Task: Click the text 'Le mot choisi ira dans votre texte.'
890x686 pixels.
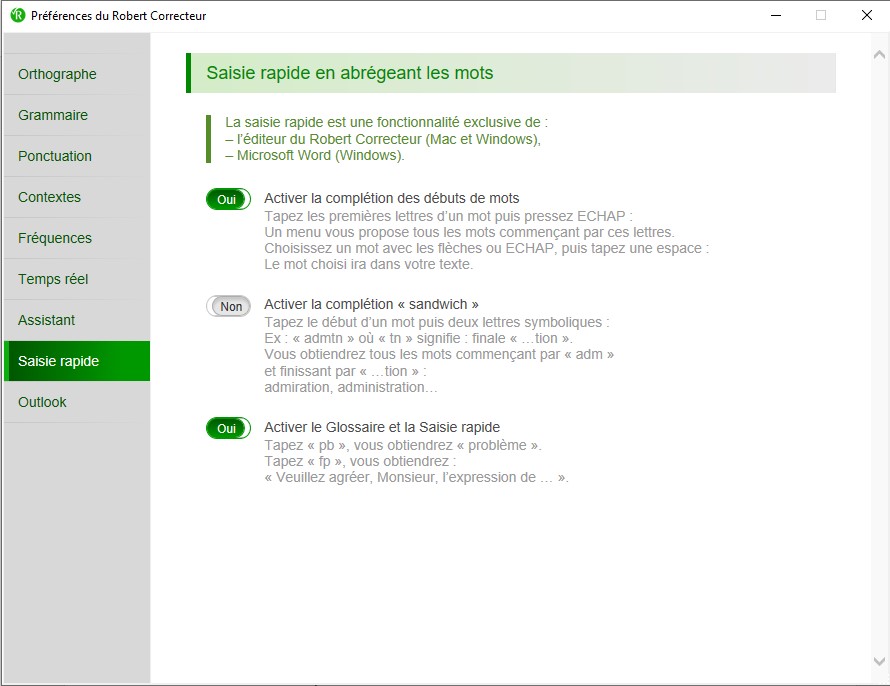Action: point(368,264)
